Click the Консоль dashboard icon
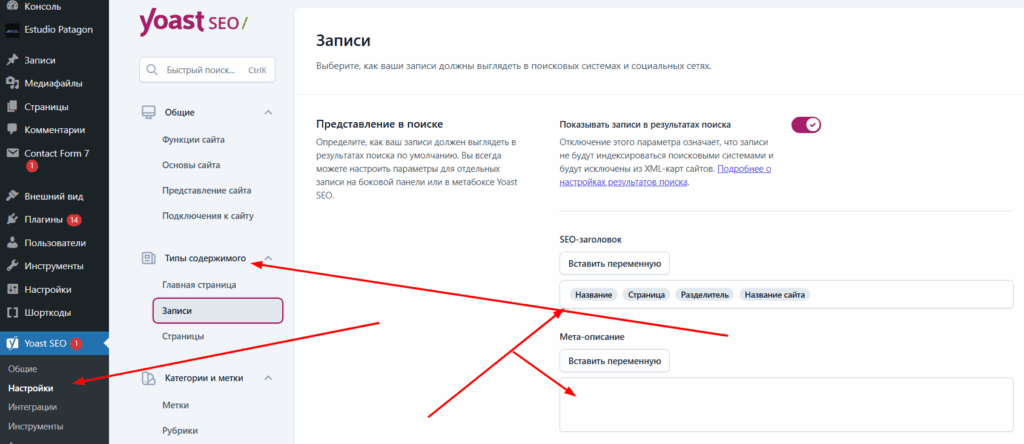Viewport: 1024px width, 444px height. [x=11, y=7]
